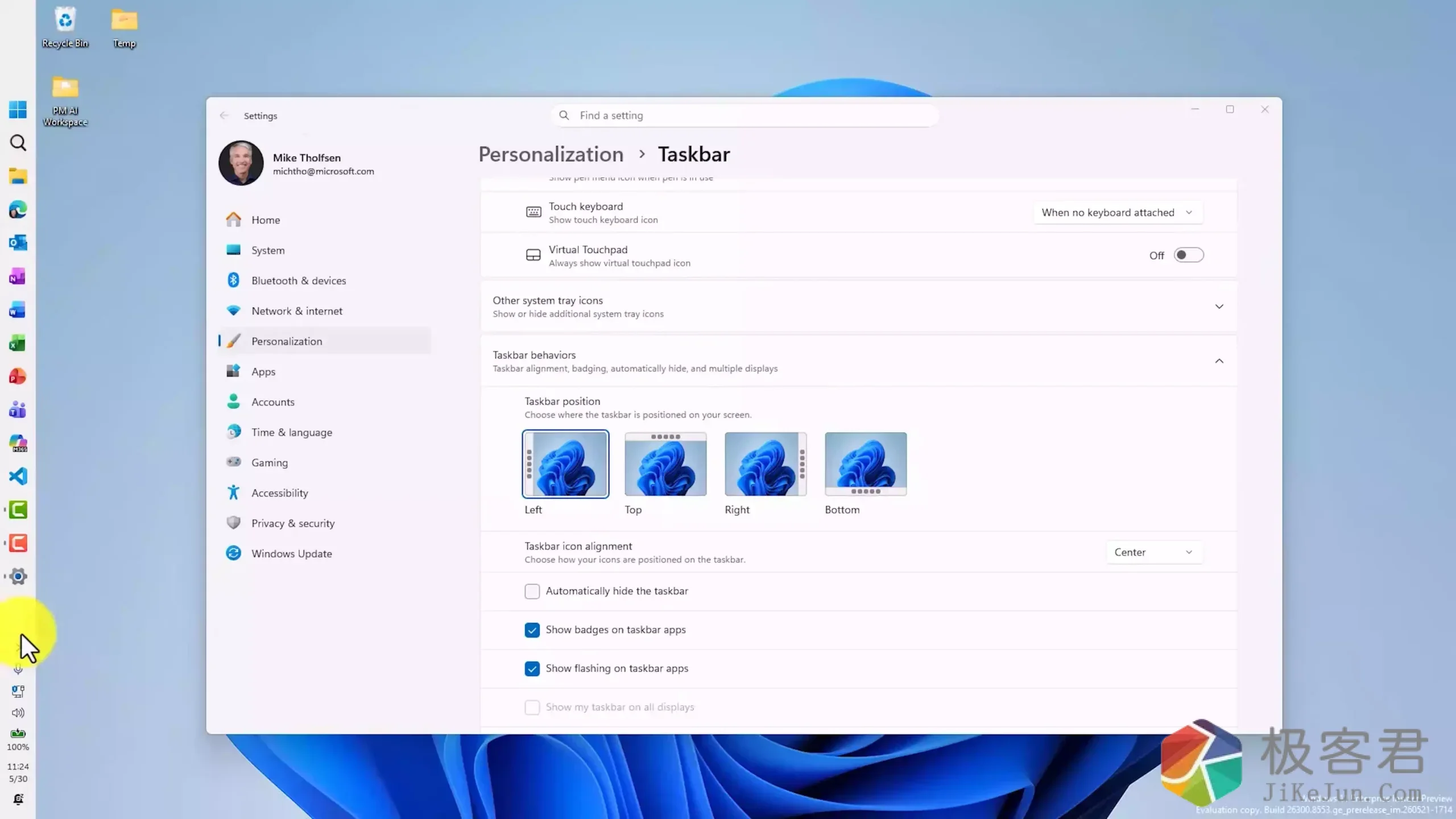Open Bluetooth & devices category
The image size is (1456, 819).
click(x=324, y=280)
